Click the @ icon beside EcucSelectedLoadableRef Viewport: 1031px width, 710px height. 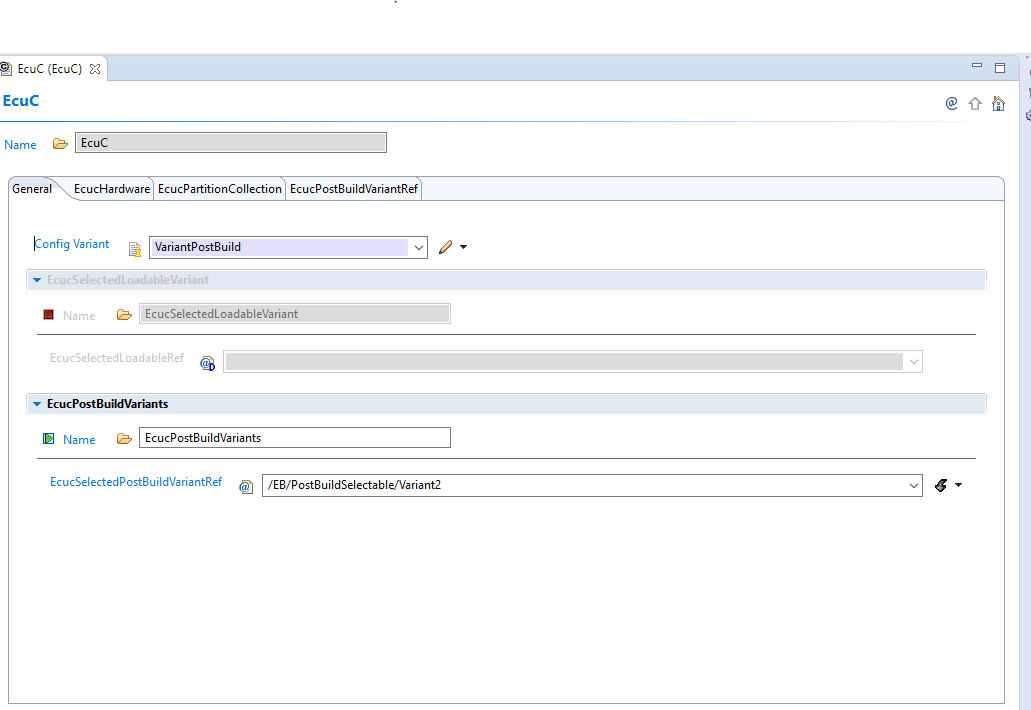207,364
